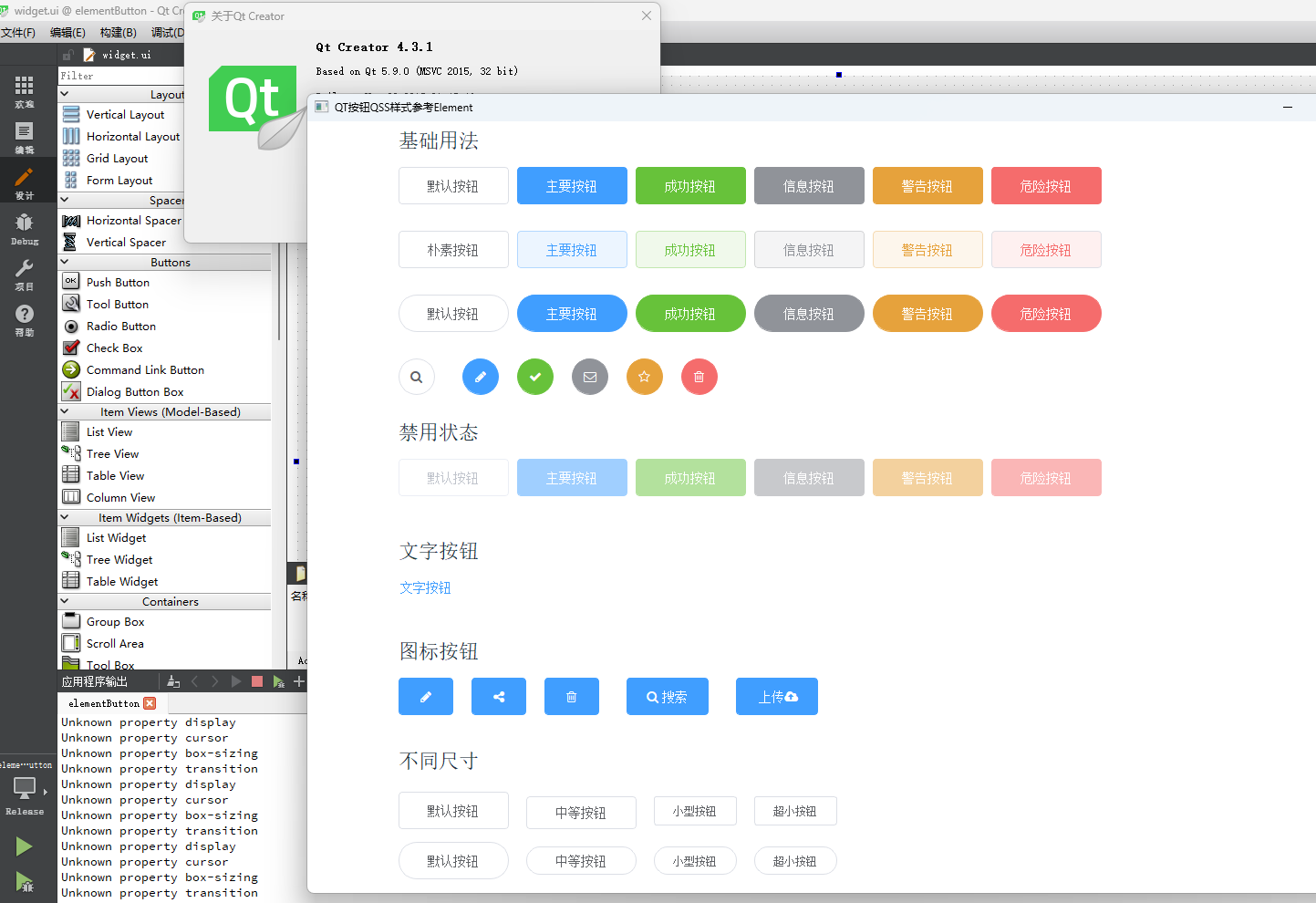Run the project with the green play icon

(x=23, y=846)
